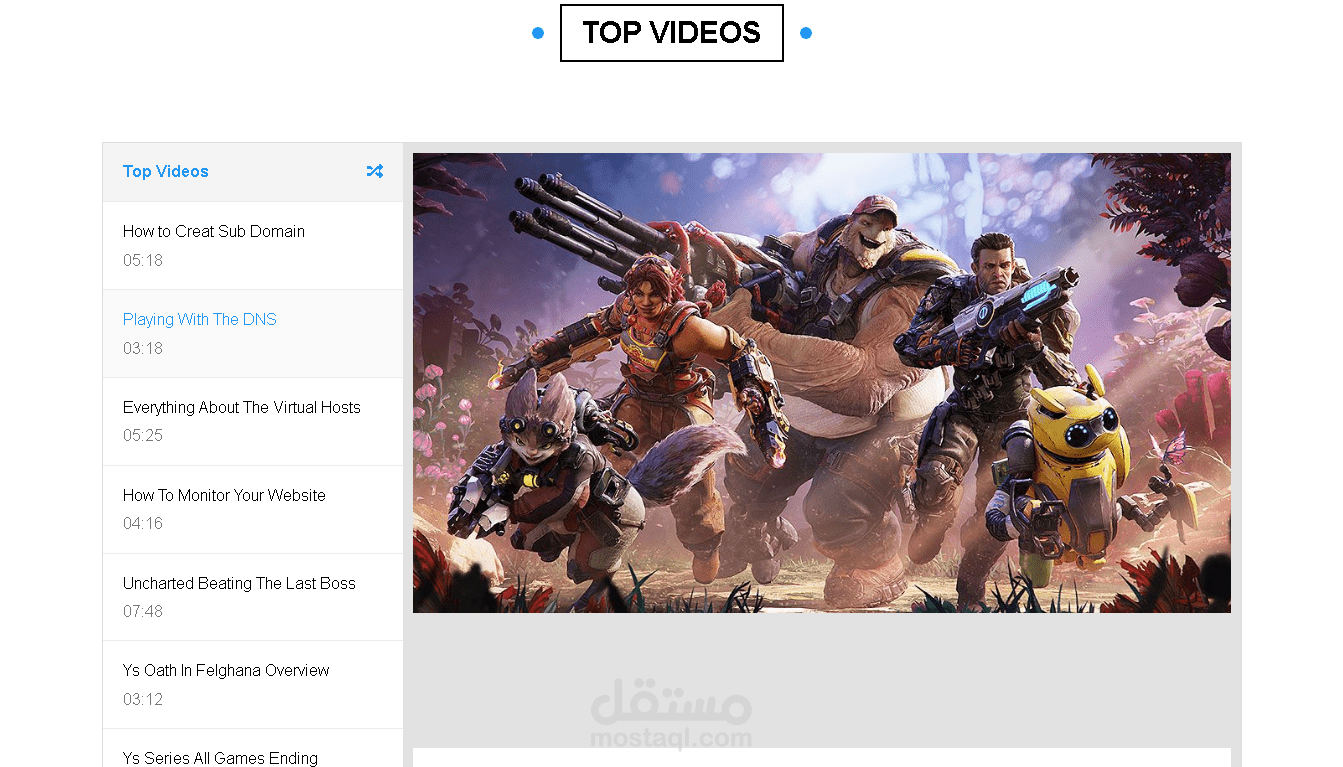Click the 07:48 duration under Uncharted video
Screen dimensions: 1343x767
click(143, 611)
